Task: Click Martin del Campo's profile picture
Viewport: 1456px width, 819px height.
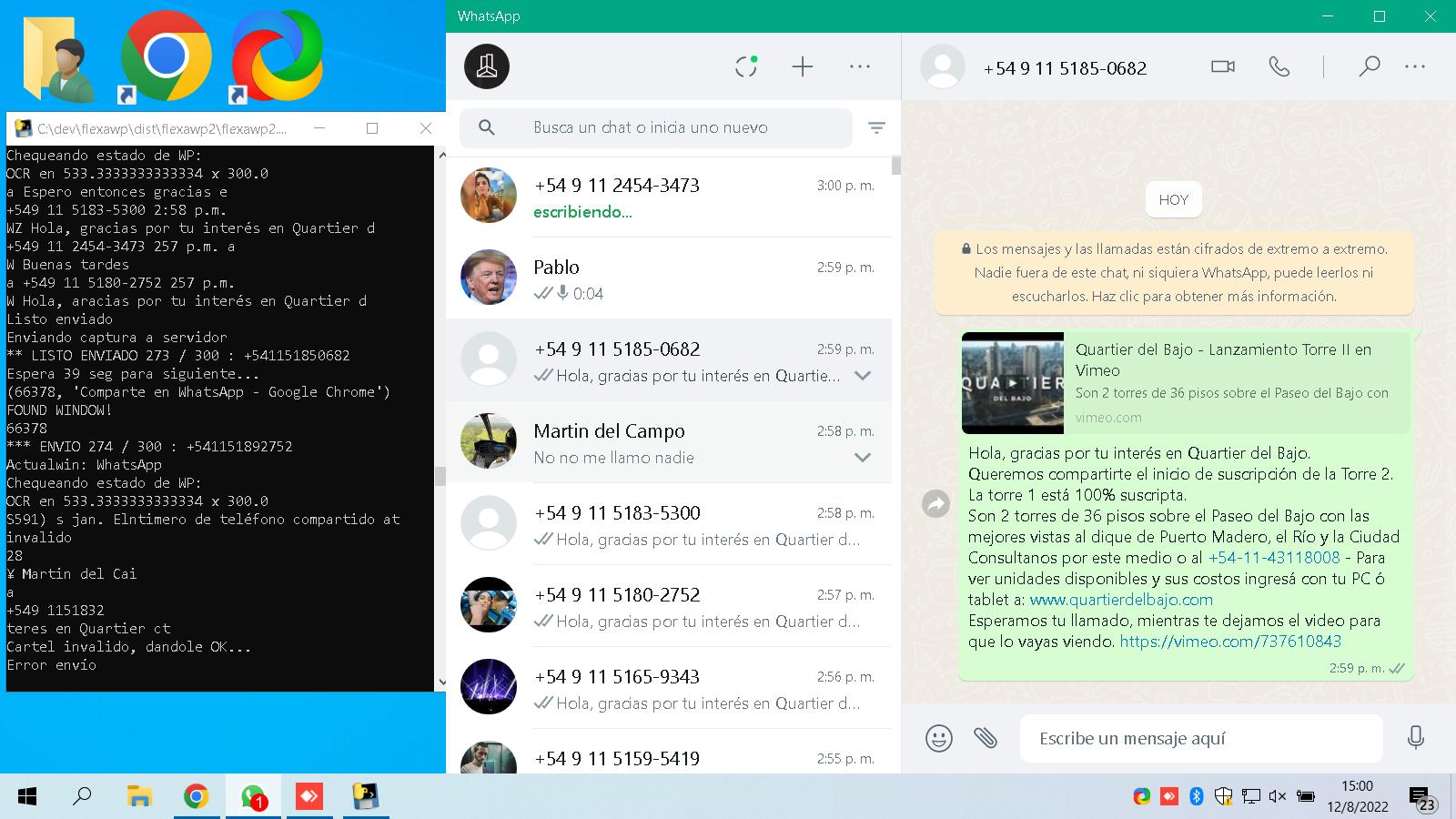Action: (x=489, y=440)
